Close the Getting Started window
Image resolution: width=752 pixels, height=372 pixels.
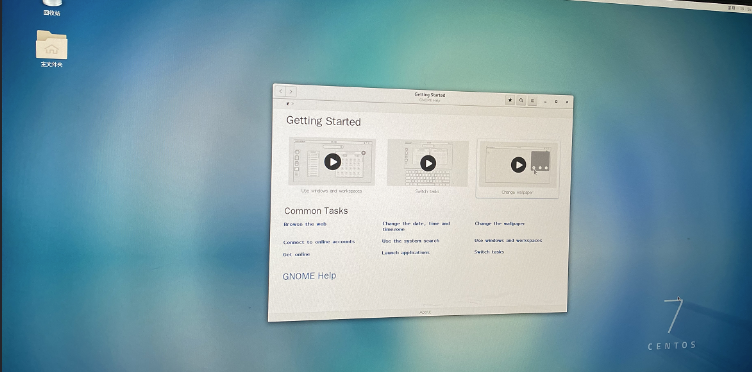coord(567,102)
